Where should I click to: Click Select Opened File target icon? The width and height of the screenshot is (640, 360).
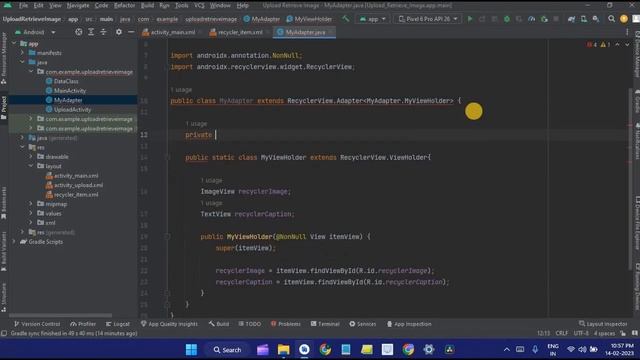pos(78,32)
